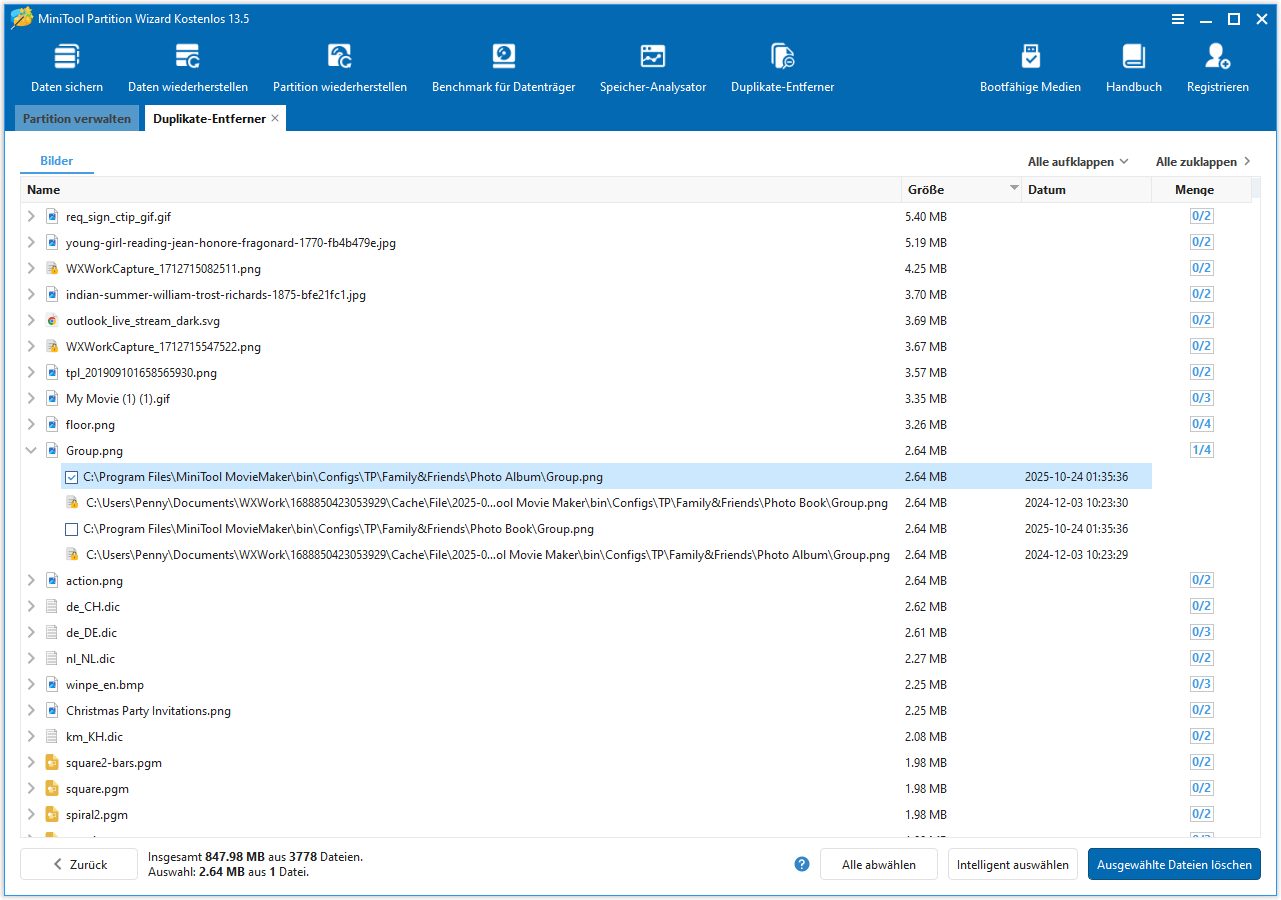Click the Größe column sort arrow

pos(1013,188)
